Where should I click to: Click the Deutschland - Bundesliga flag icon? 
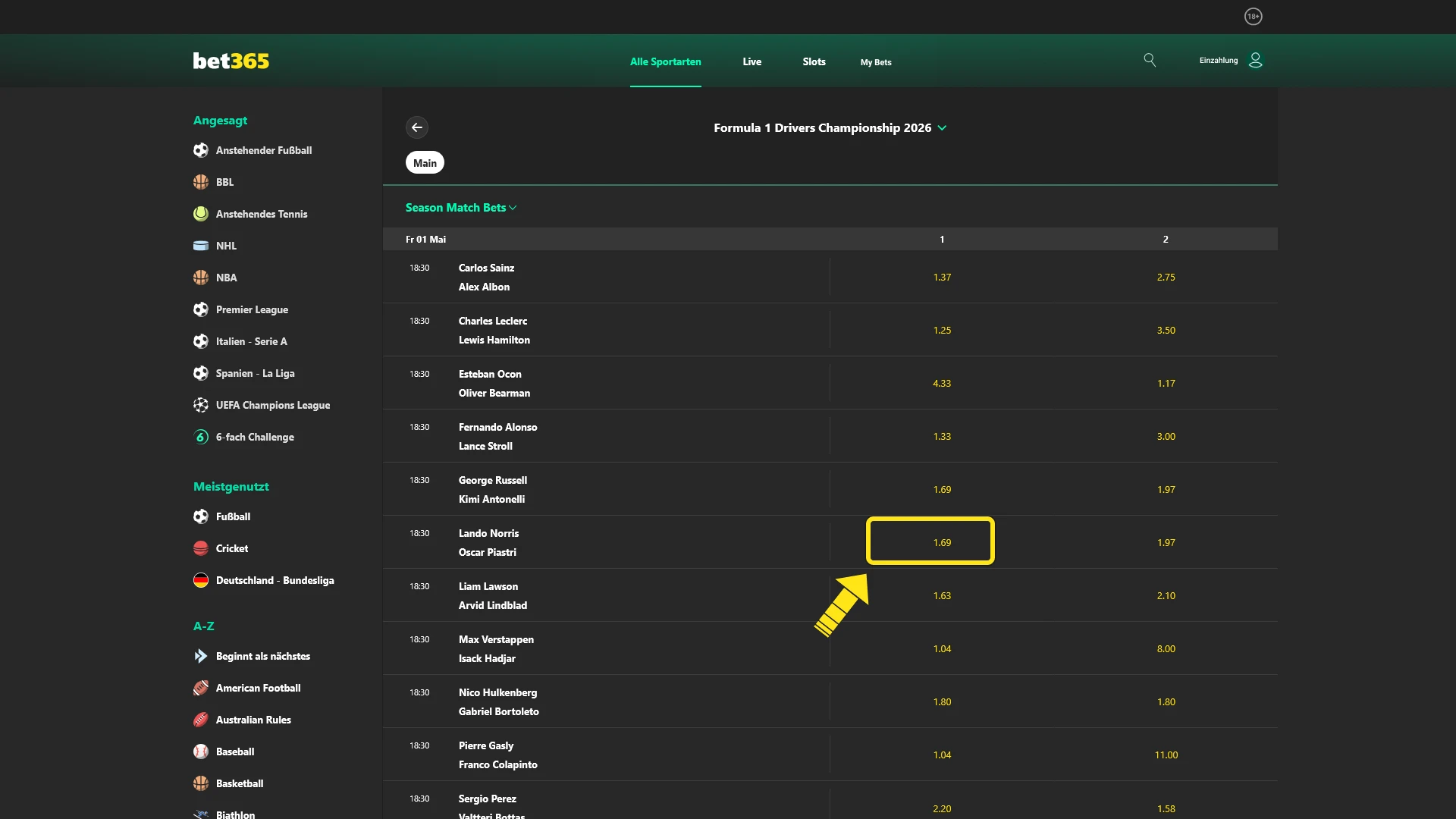200,580
